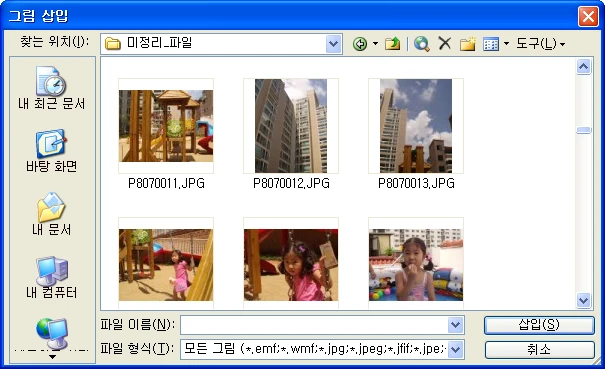Open 내 문서 in the places bar
Image resolution: width=605 pixels, height=369 pixels.
(51, 214)
